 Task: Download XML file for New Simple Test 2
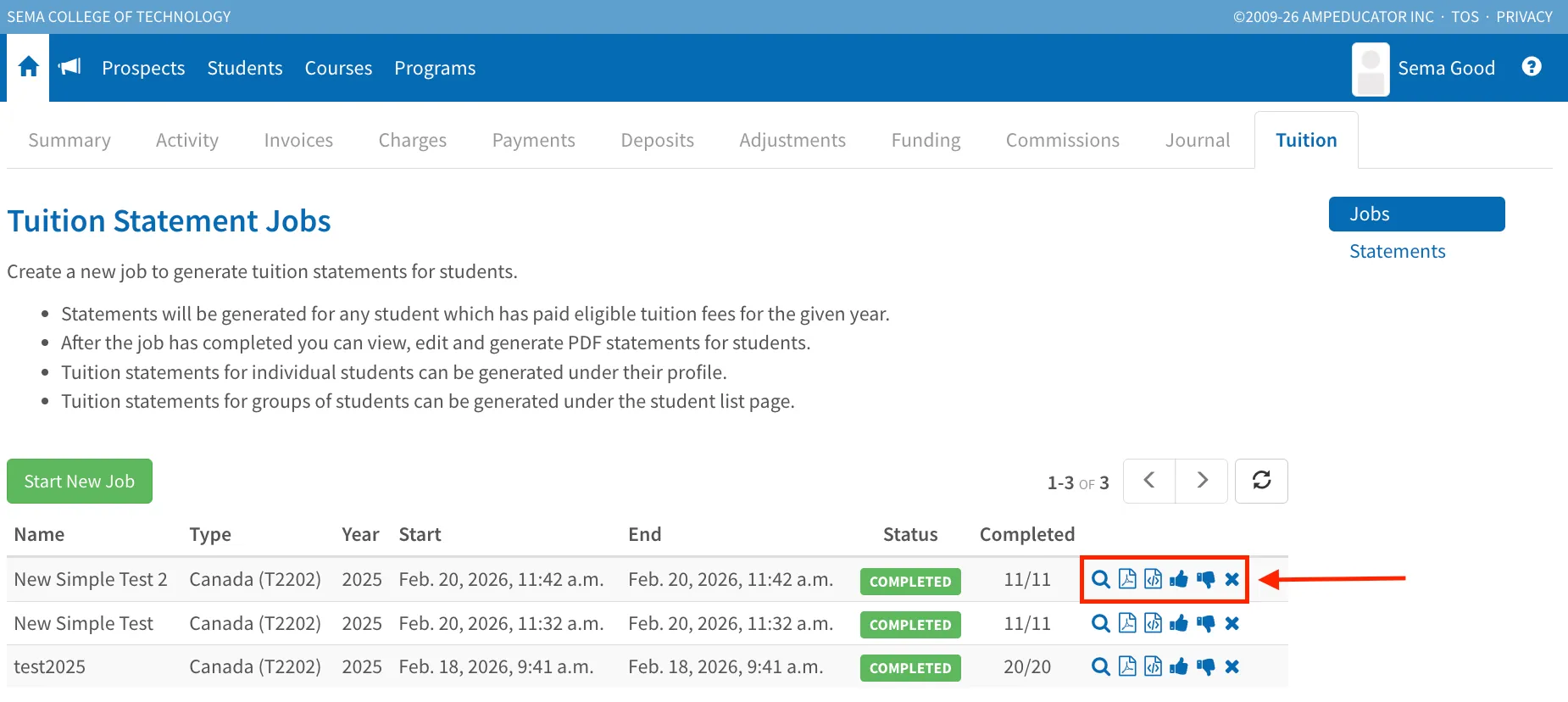pos(1154,579)
